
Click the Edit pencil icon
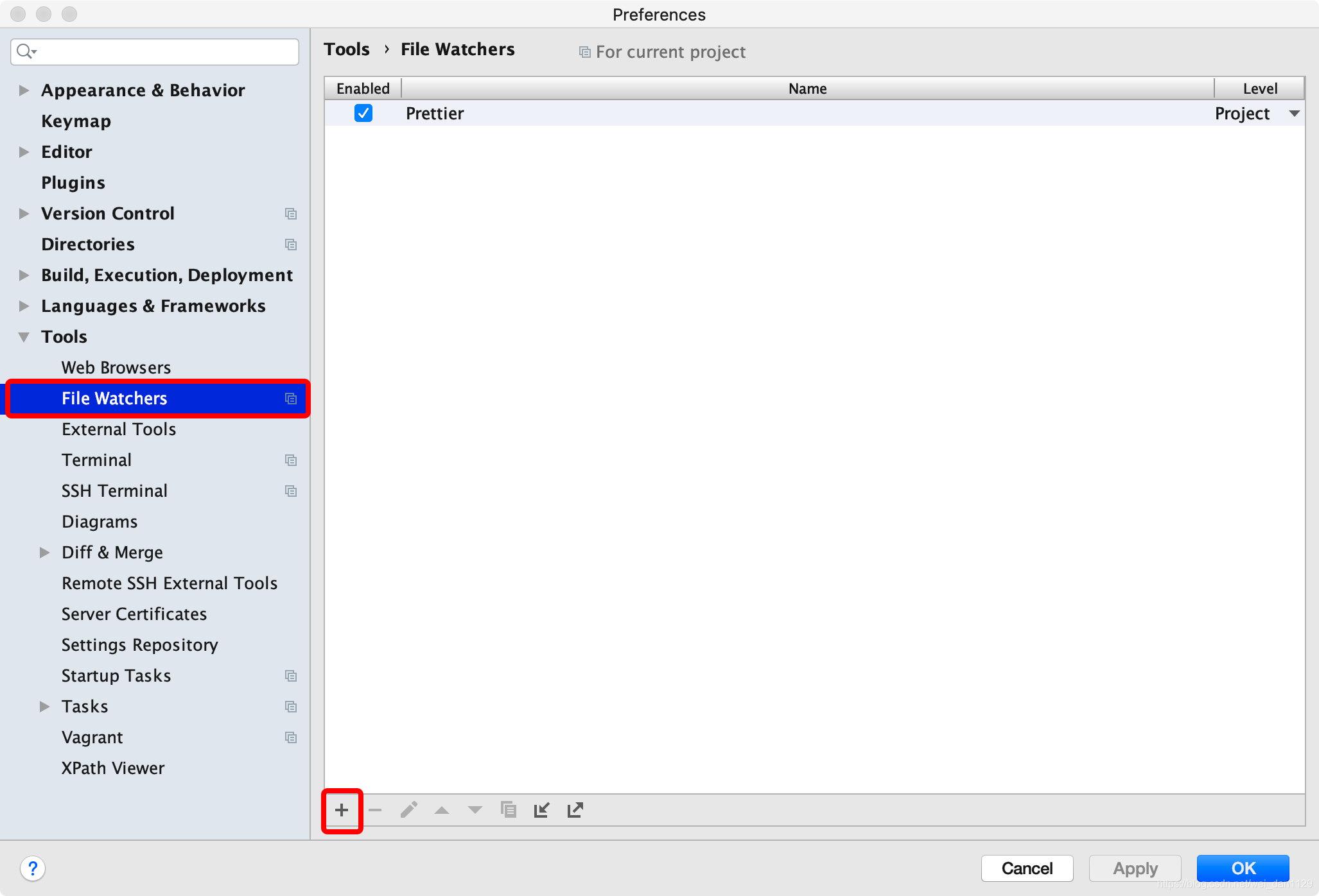click(x=409, y=810)
